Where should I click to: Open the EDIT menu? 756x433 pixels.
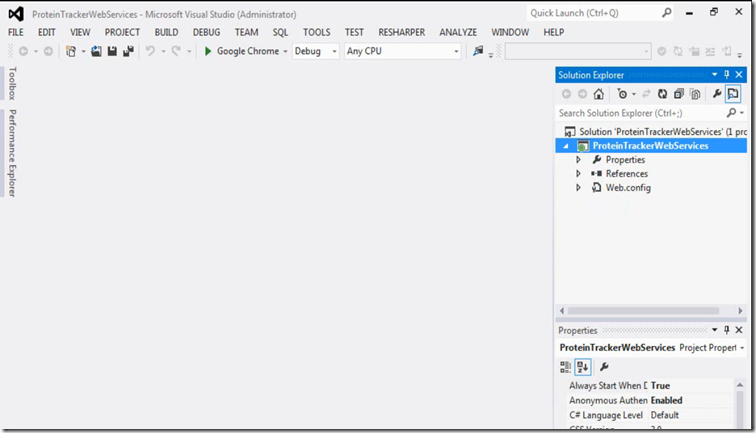[x=46, y=32]
